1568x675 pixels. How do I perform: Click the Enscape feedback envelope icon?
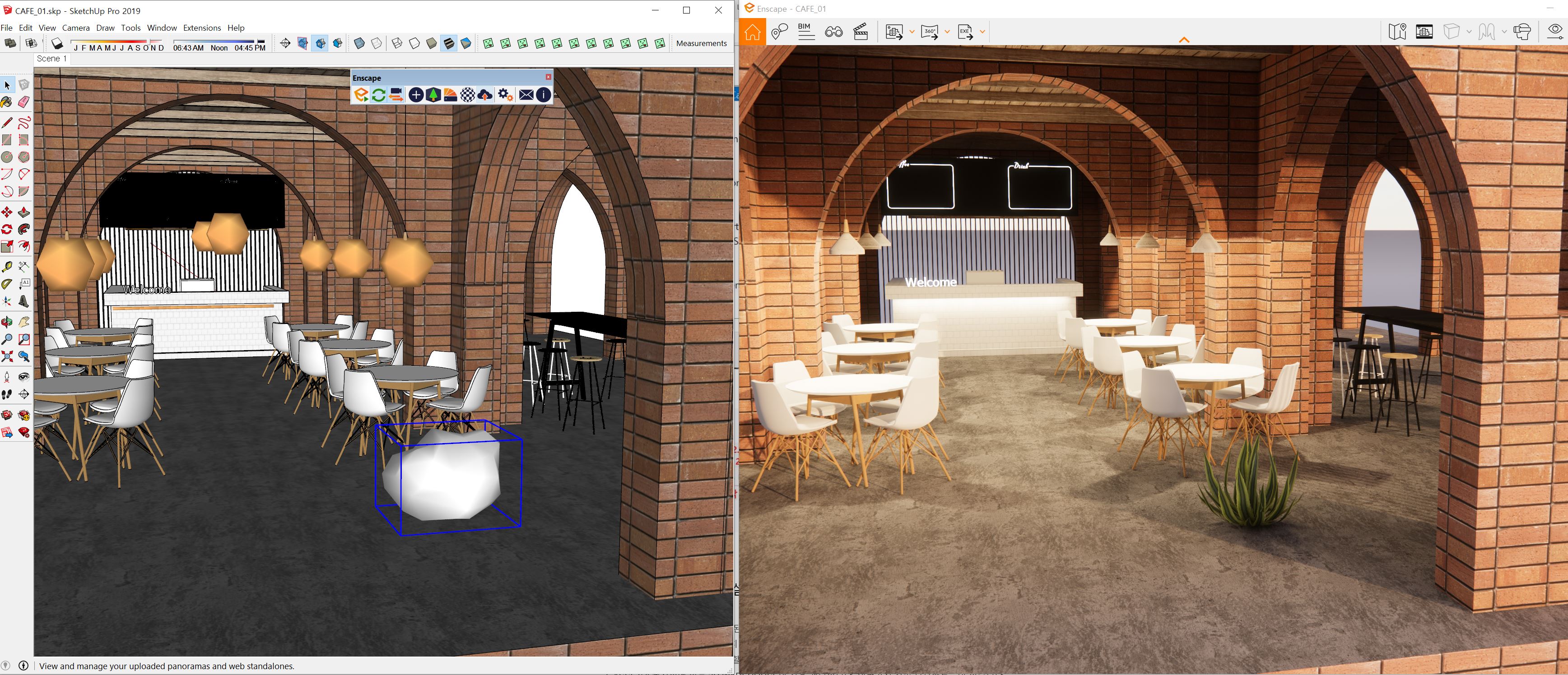tap(526, 95)
